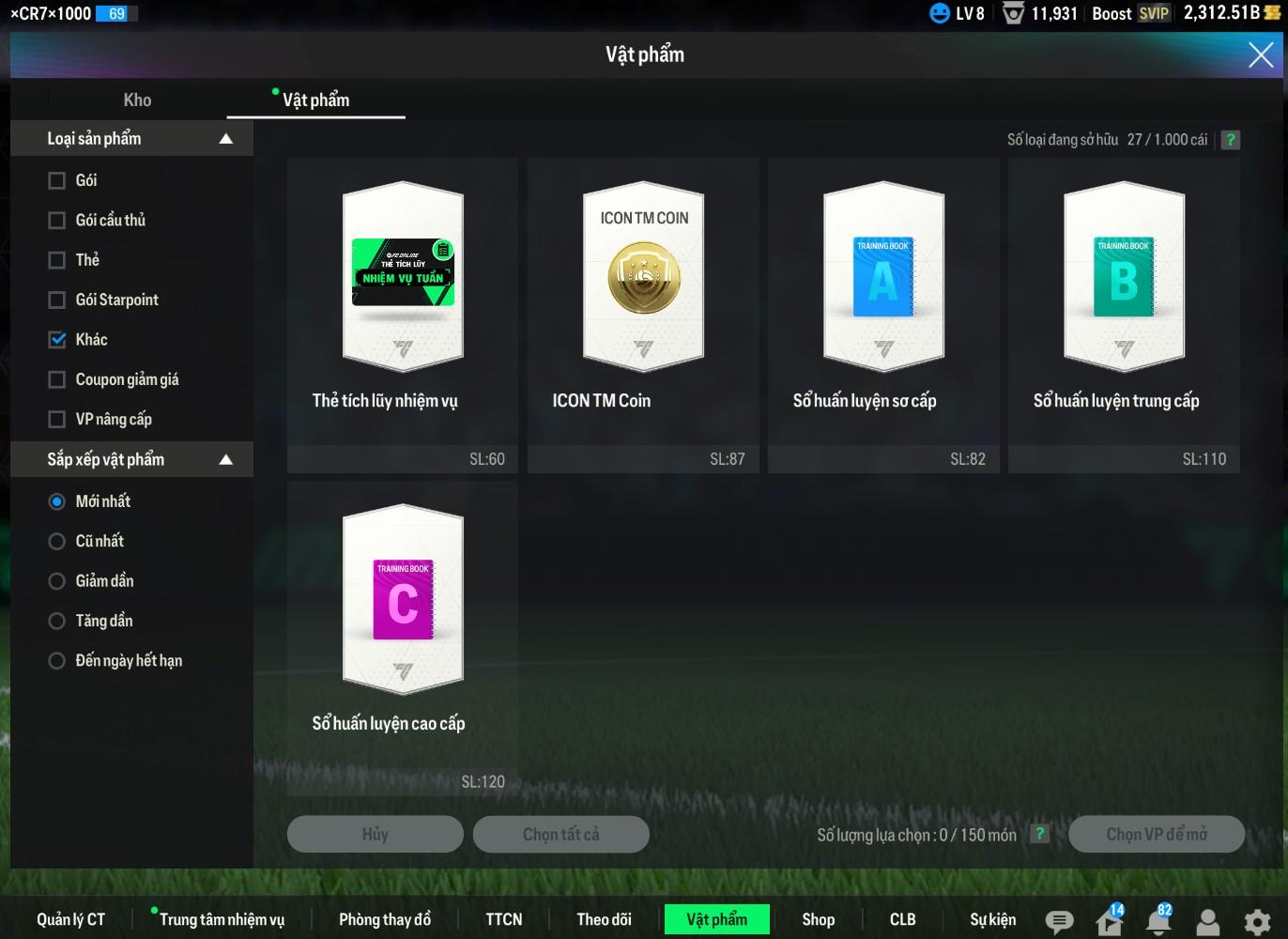
Task: Collapse the Loại sản phẩm section
Action: coord(225,139)
